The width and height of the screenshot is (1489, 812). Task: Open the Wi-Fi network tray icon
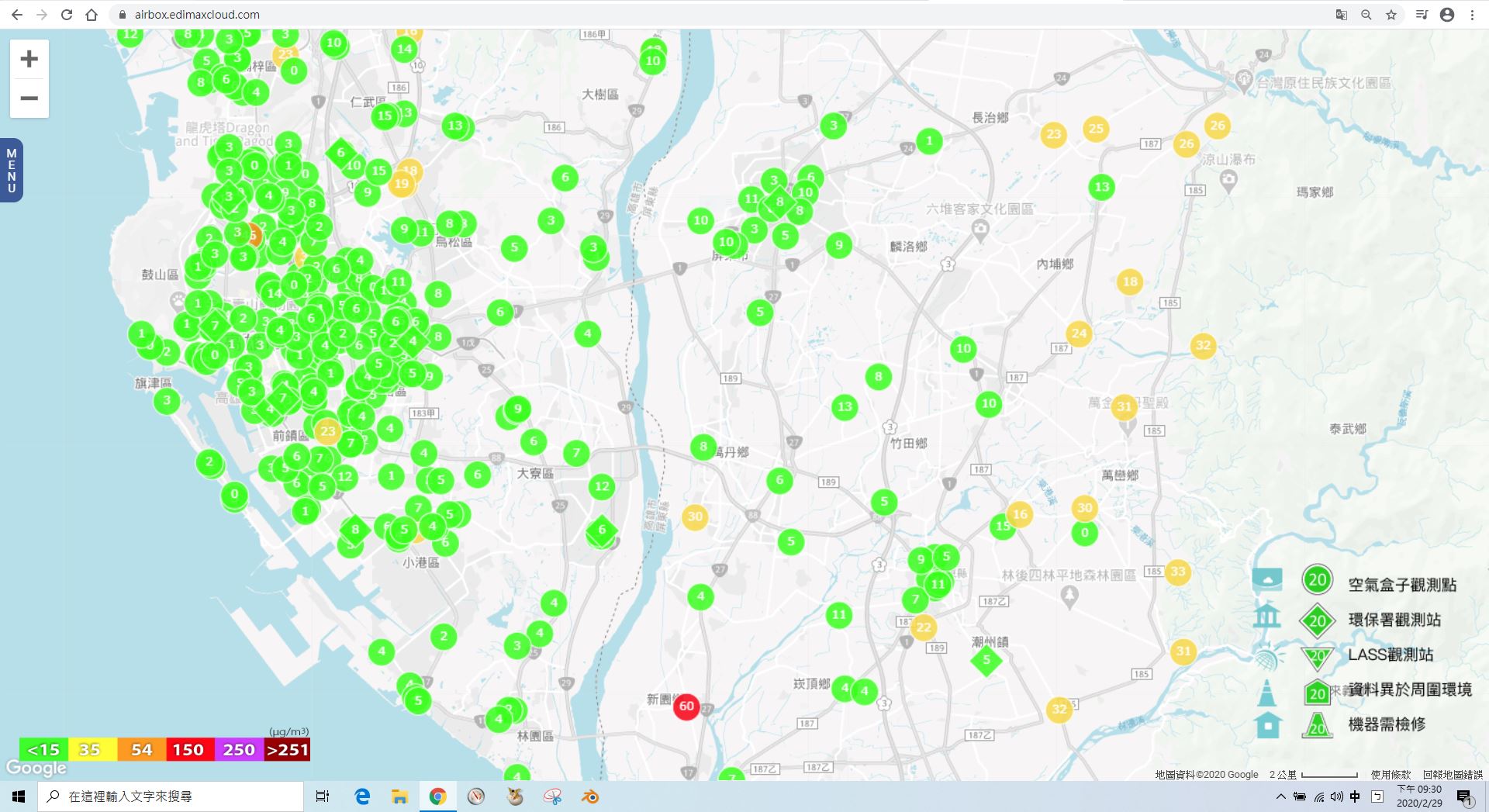1318,796
